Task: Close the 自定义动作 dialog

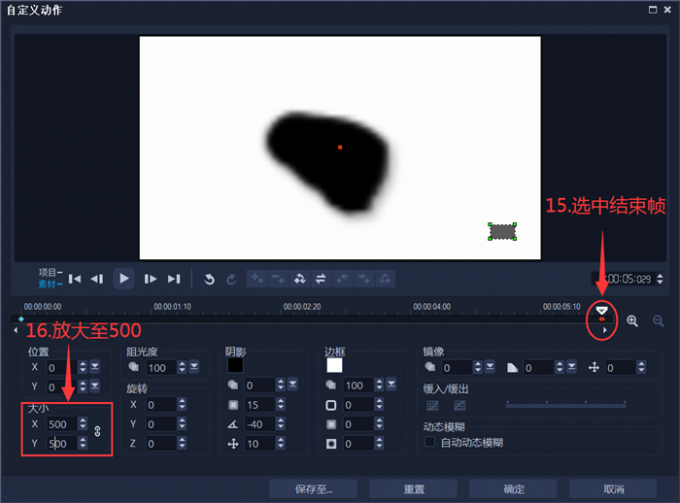Action: click(667, 10)
